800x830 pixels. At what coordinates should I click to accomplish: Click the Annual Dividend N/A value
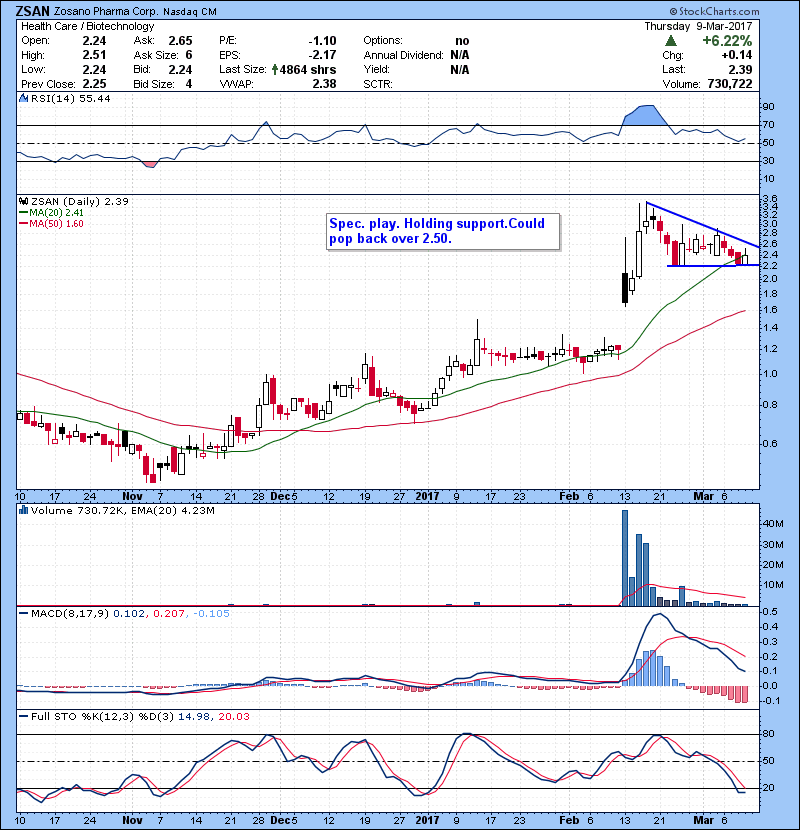[460, 55]
